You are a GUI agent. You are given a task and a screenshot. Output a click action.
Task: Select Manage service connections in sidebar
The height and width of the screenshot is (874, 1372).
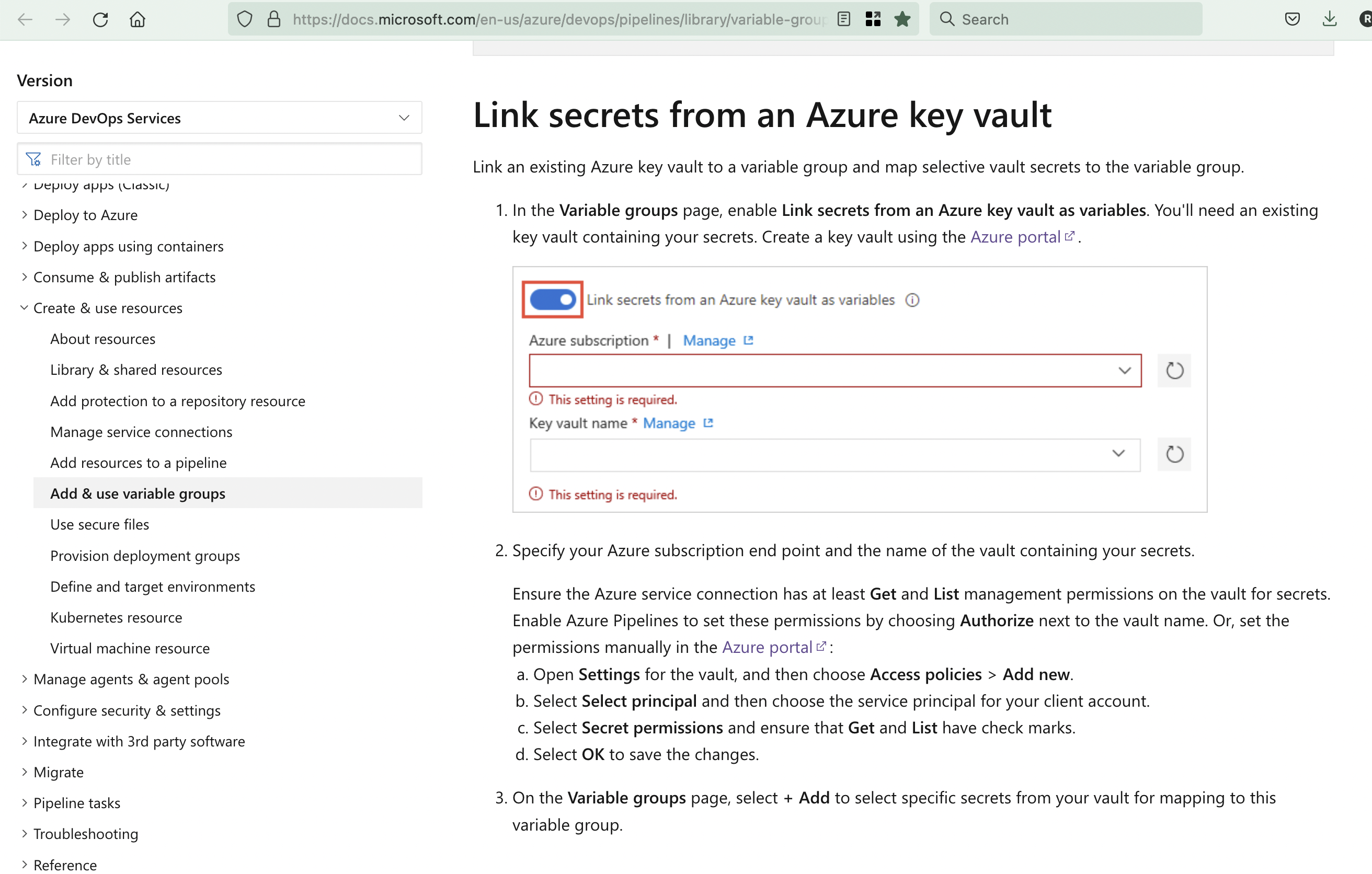click(141, 432)
